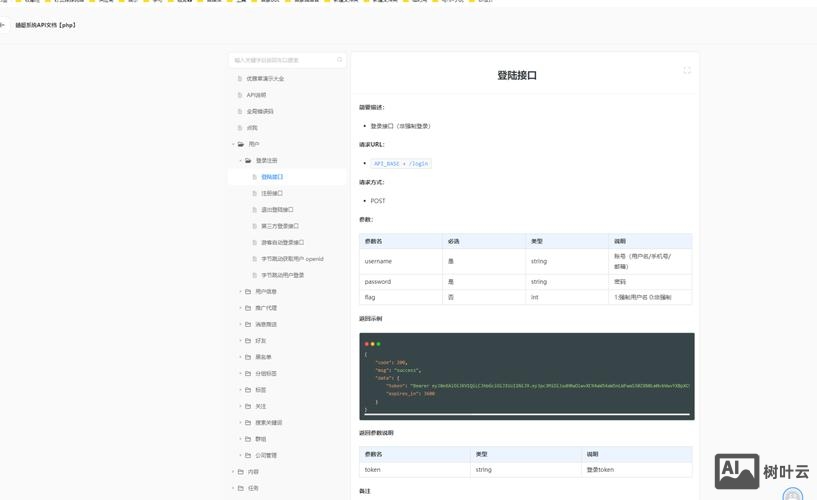Click the folder icon next to 公司管理
This screenshot has height=500, width=817.
coord(248,456)
